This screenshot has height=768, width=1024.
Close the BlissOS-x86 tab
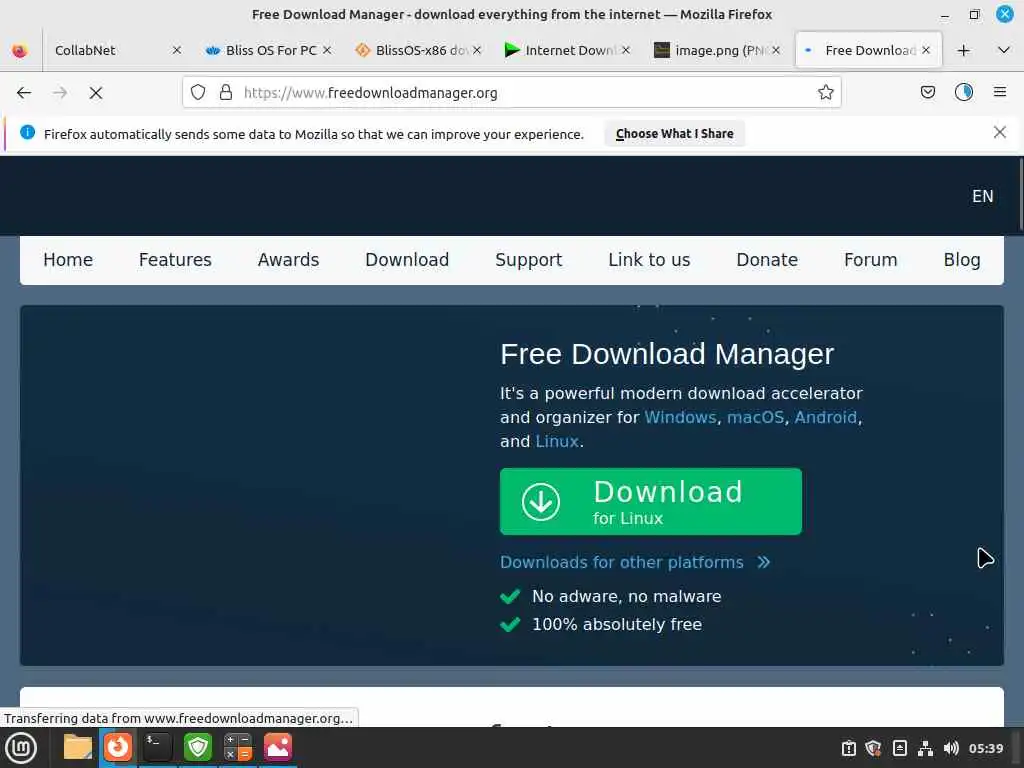[477, 50]
